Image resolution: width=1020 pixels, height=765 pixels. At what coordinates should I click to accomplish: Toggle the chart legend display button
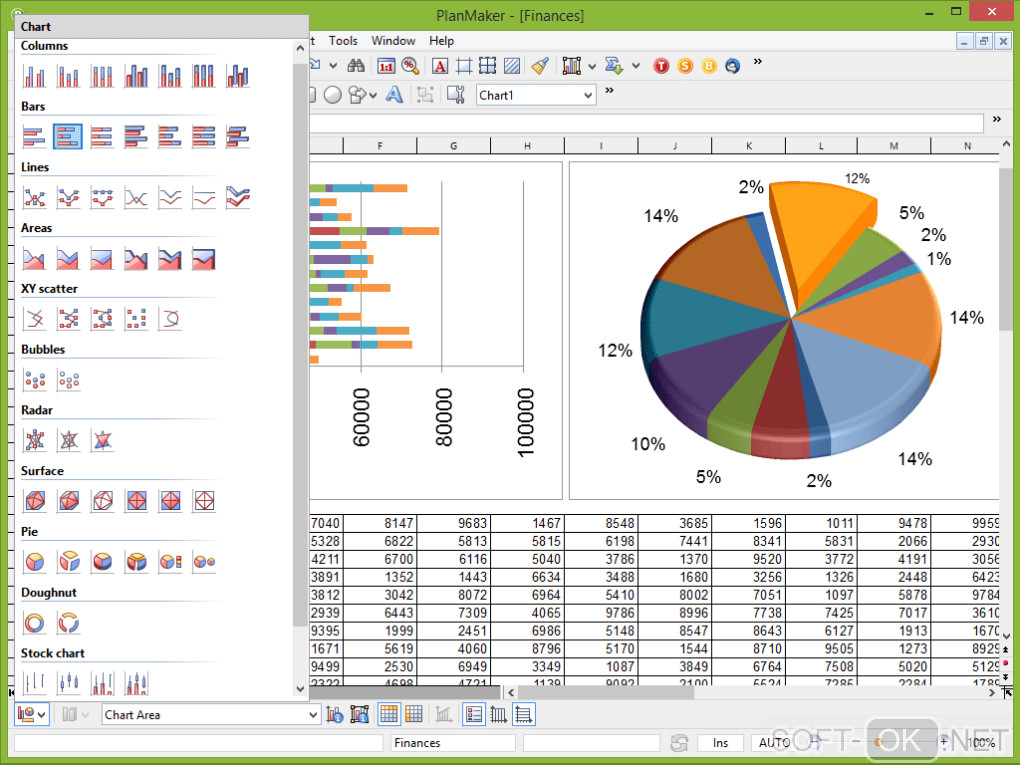pyautogui.click(x=474, y=714)
